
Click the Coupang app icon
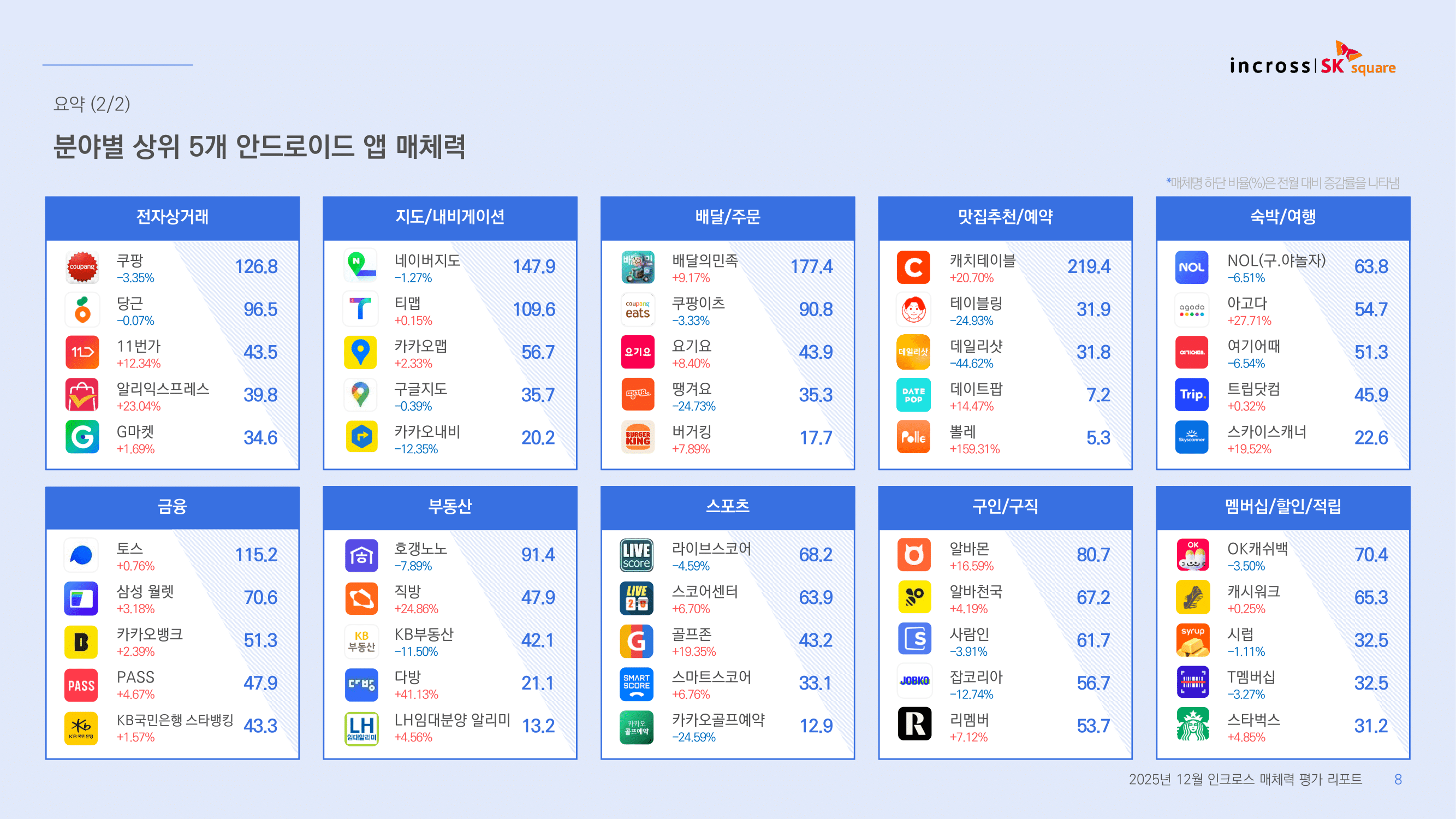point(82,268)
